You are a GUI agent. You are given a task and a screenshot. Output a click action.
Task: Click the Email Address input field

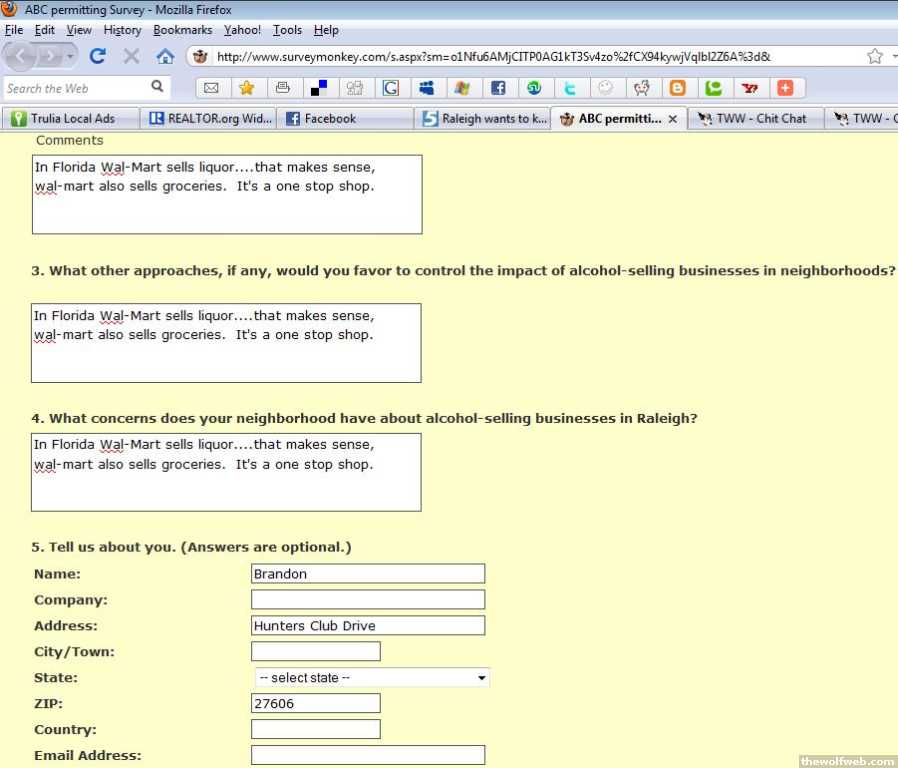click(x=367, y=755)
